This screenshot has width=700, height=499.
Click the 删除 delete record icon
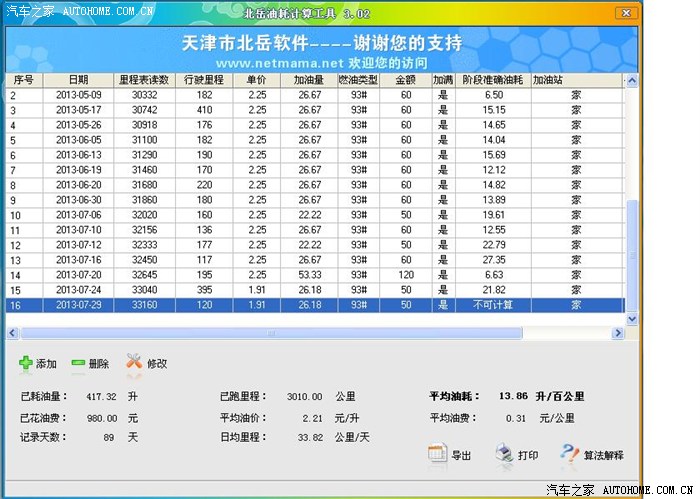point(79,364)
